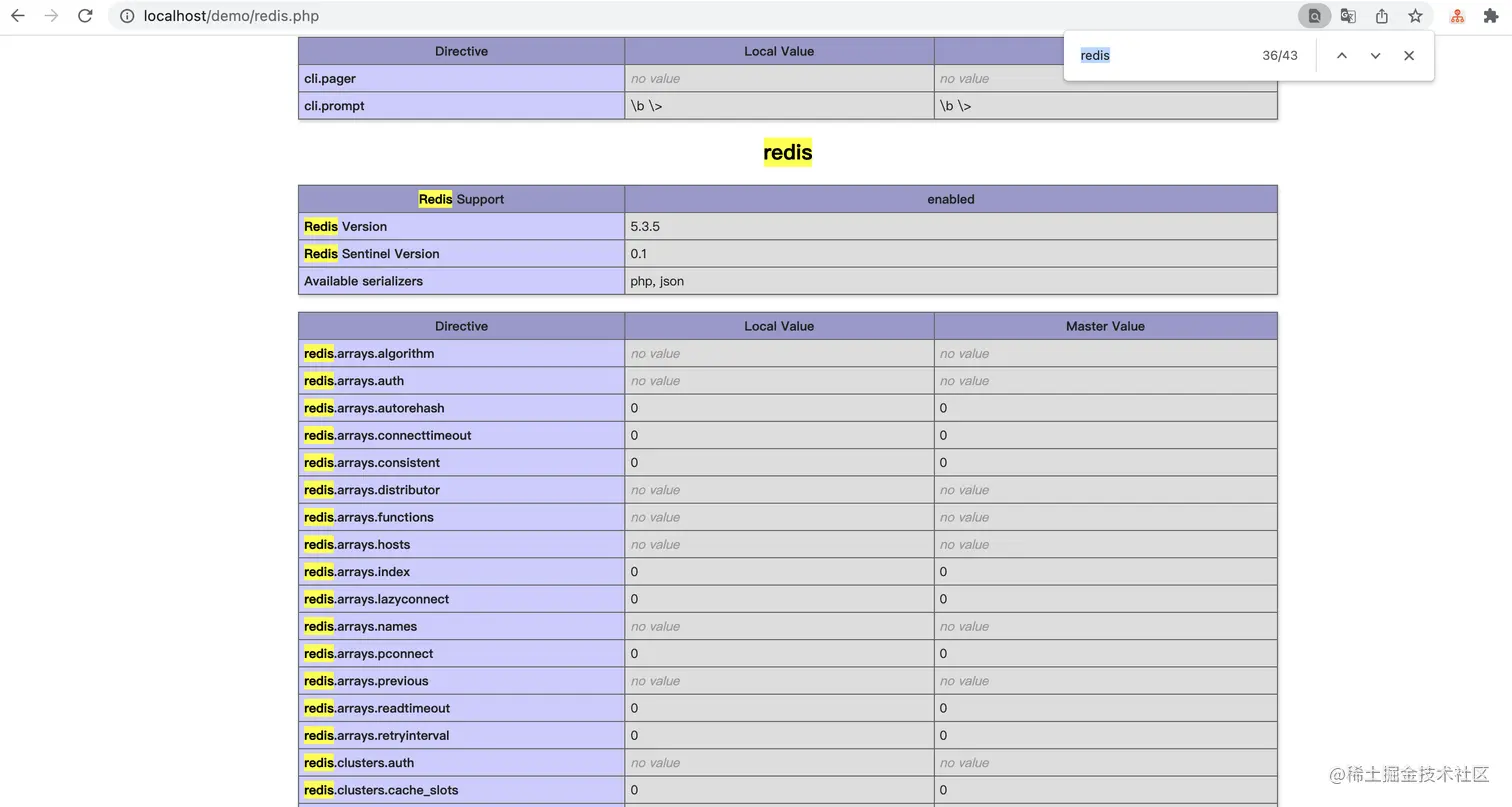The width and height of the screenshot is (1512, 807).
Task: Jump to previous find match
Action: point(1342,56)
